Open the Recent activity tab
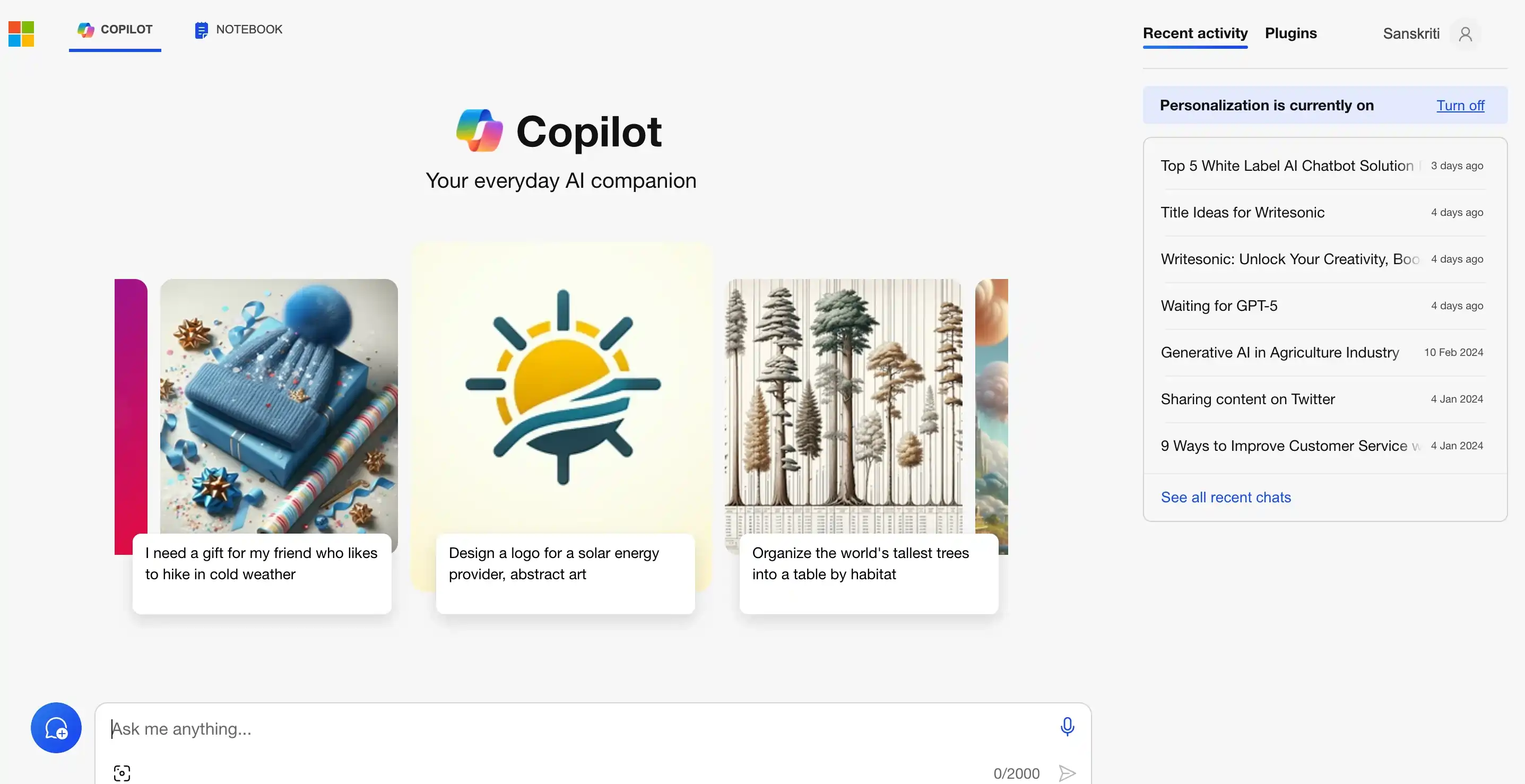This screenshot has height=784, width=1525. click(x=1194, y=33)
